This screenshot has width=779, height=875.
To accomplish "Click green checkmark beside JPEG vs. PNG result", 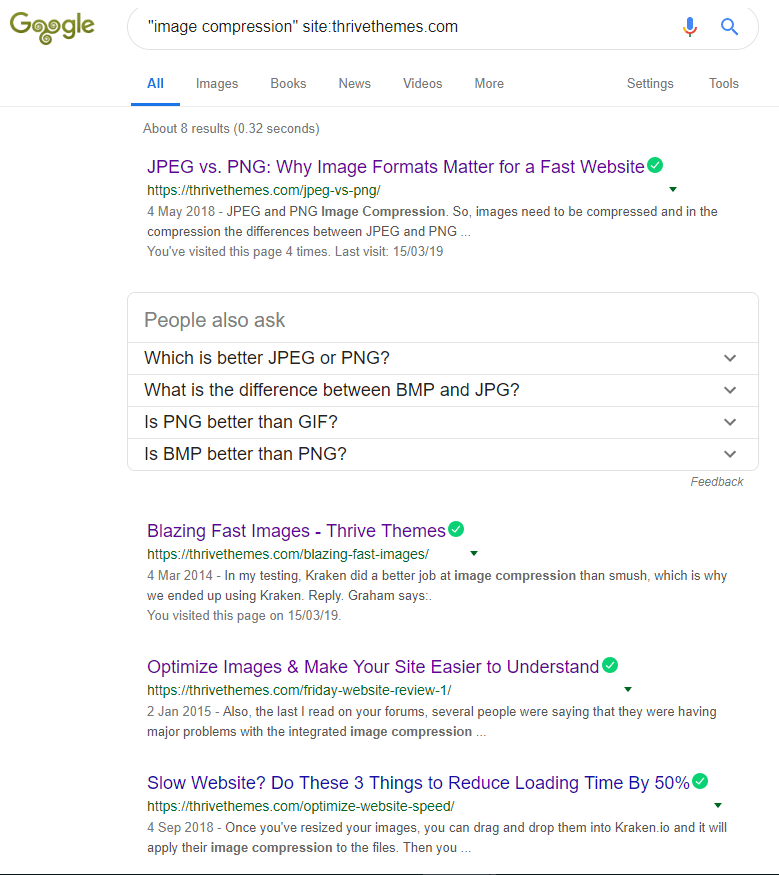I will click(x=655, y=166).
